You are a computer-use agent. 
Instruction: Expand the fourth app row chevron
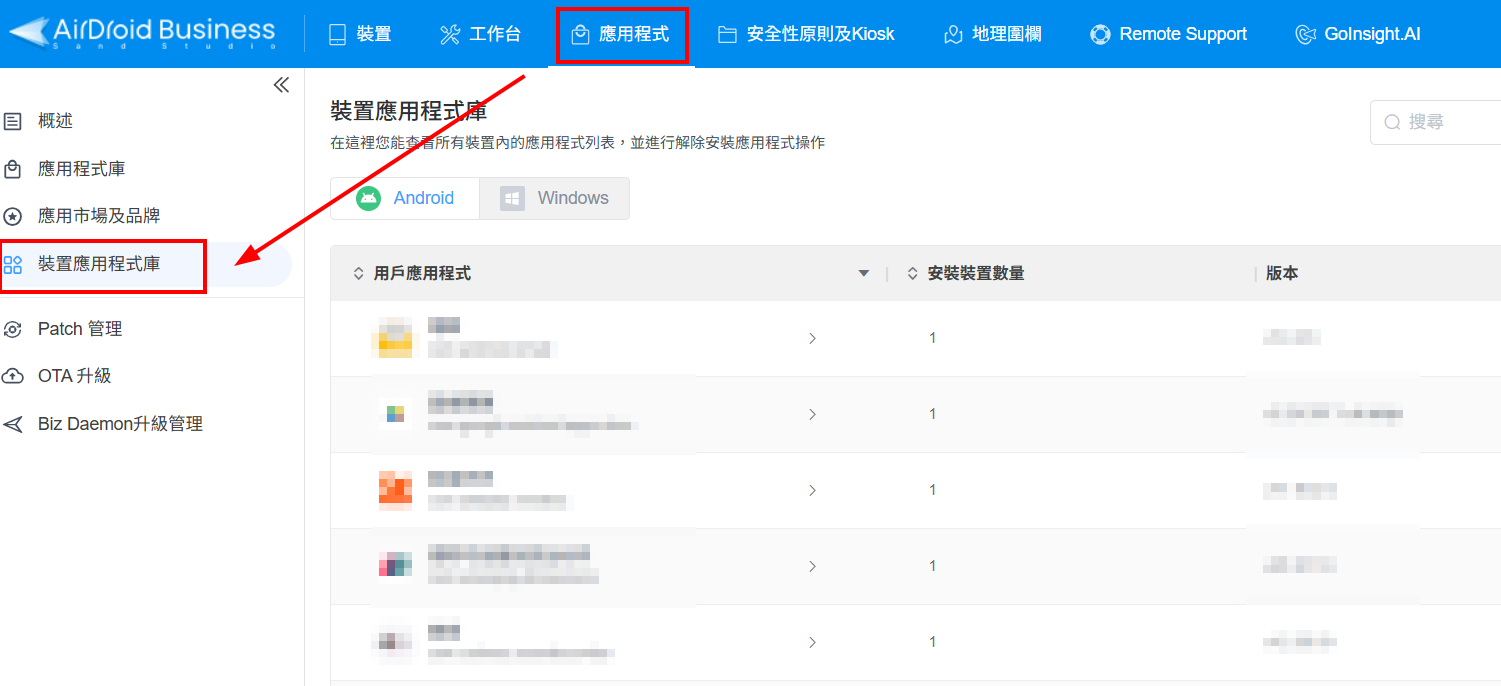812,566
